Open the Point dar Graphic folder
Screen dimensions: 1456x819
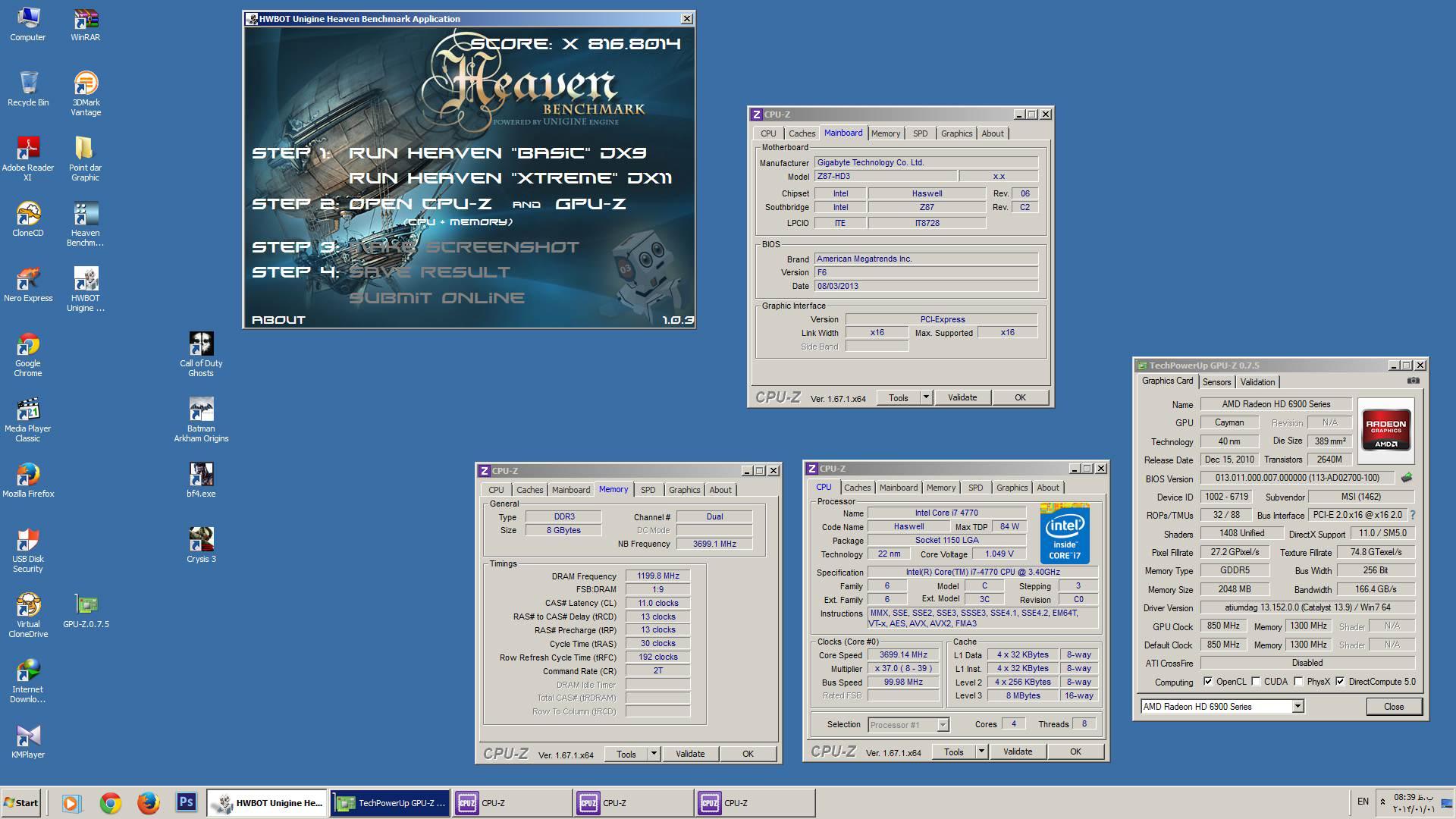(x=86, y=158)
